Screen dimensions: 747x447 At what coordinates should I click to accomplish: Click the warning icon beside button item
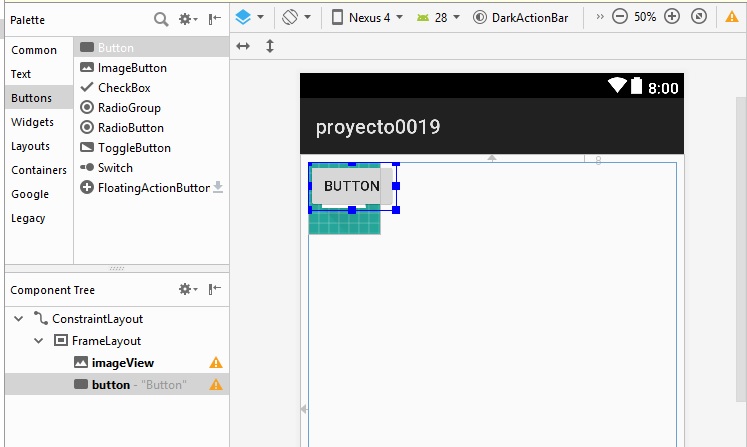[215, 385]
